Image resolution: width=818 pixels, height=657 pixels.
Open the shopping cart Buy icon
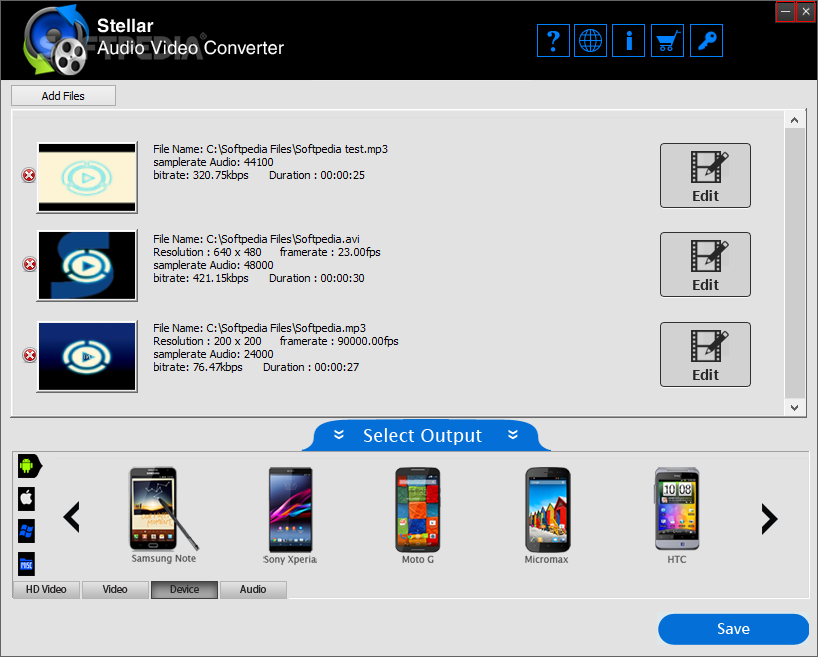point(667,41)
